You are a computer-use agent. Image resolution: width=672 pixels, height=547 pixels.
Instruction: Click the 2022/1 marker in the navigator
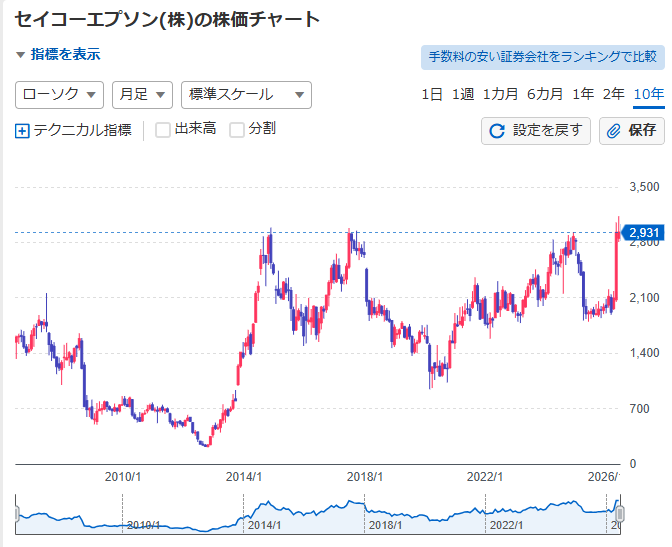506,525
